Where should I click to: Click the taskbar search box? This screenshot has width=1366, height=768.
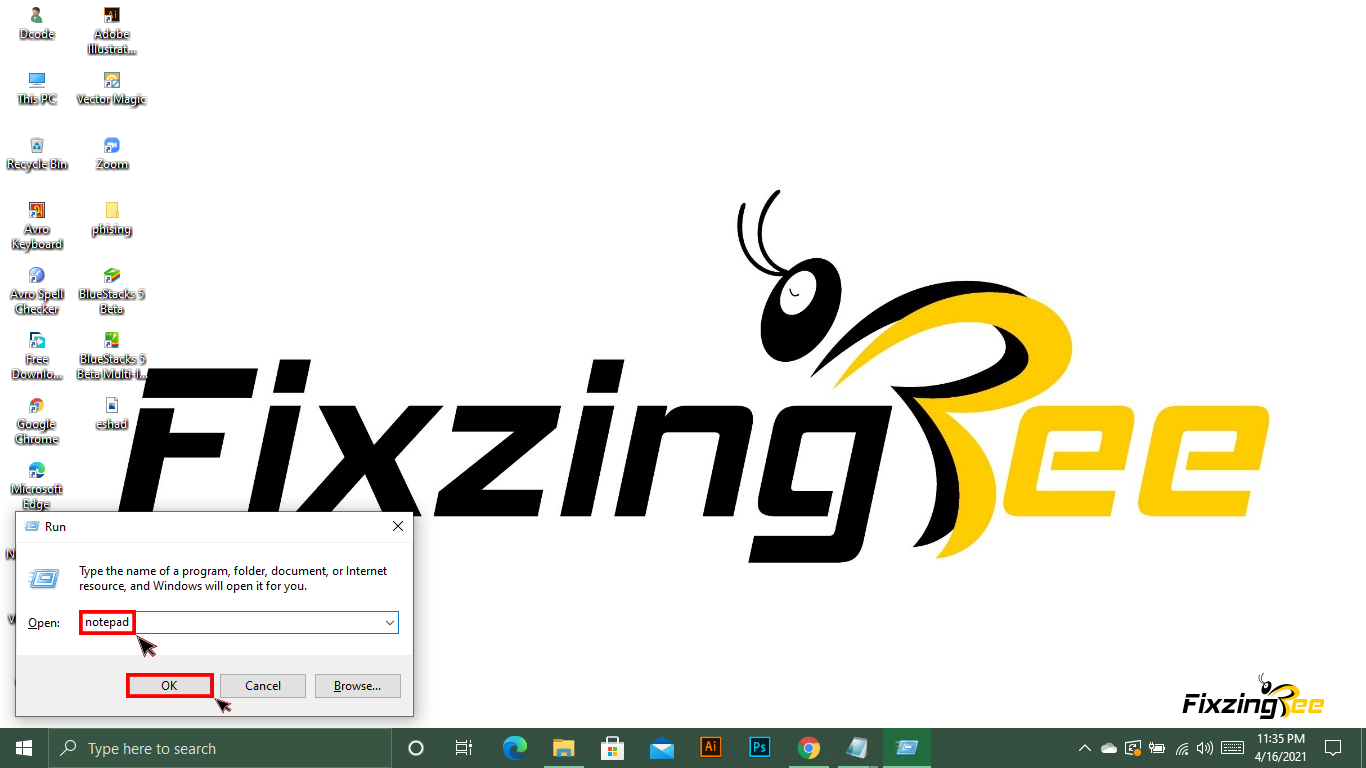(222, 748)
